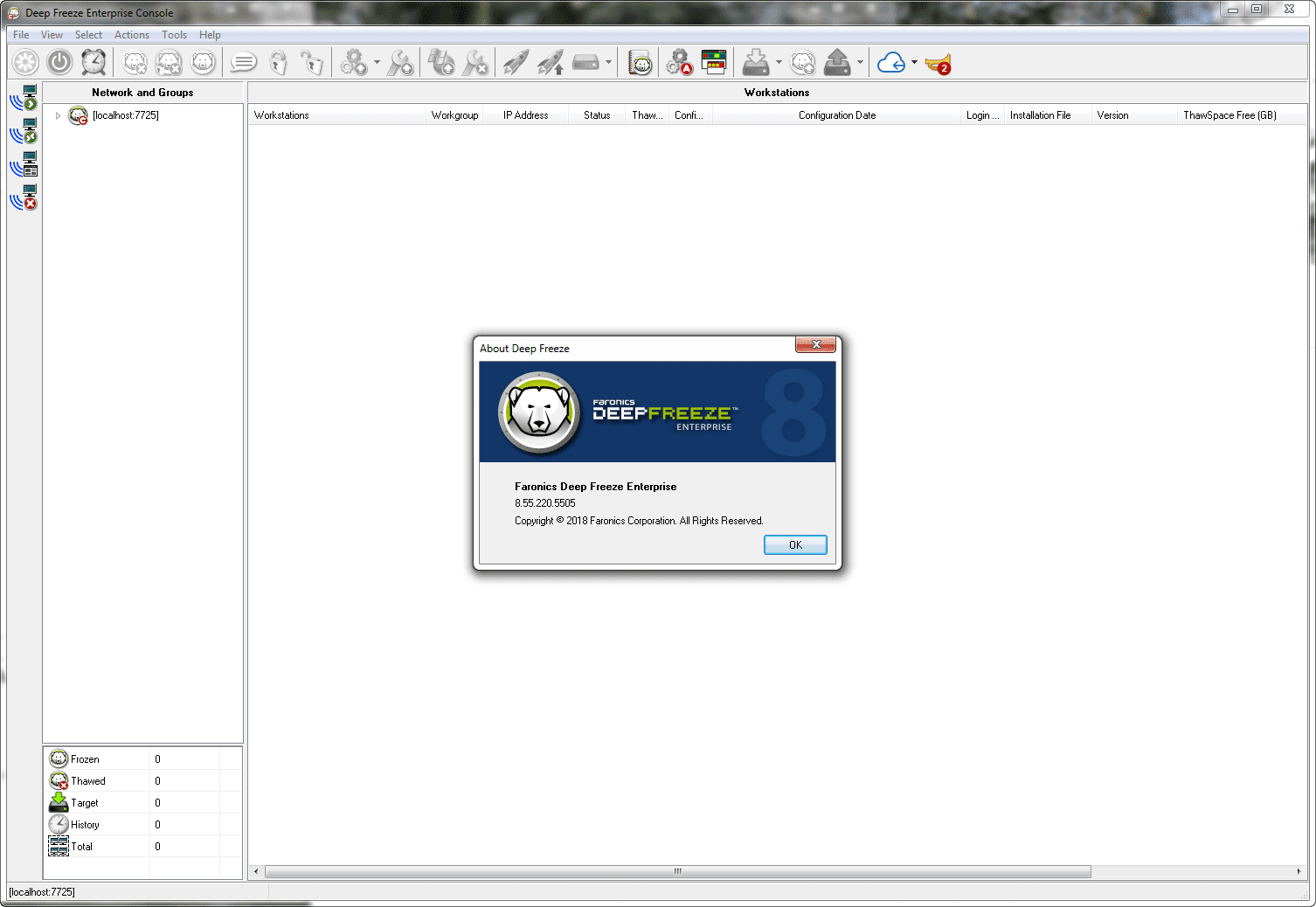Image resolution: width=1316 pixels, height=907 pixels.
Task: Sort by IP Address column header
Action: (x=526, y=115)
